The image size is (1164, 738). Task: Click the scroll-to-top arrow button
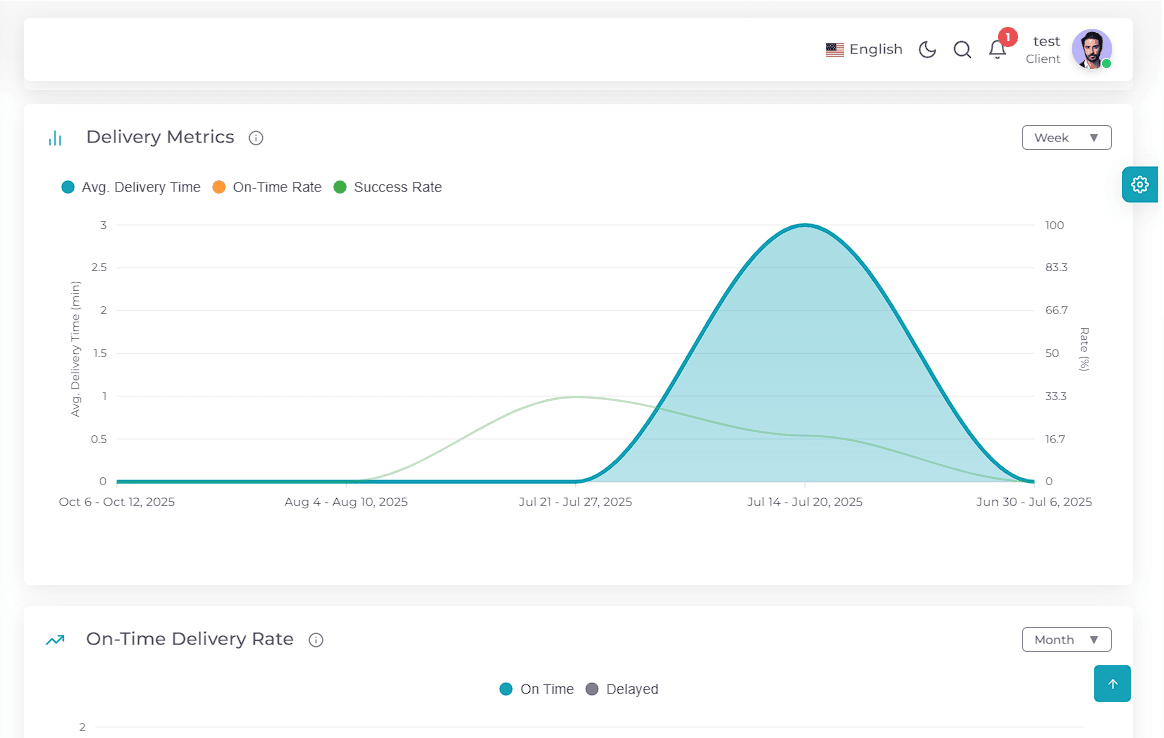click(1112, 684)
